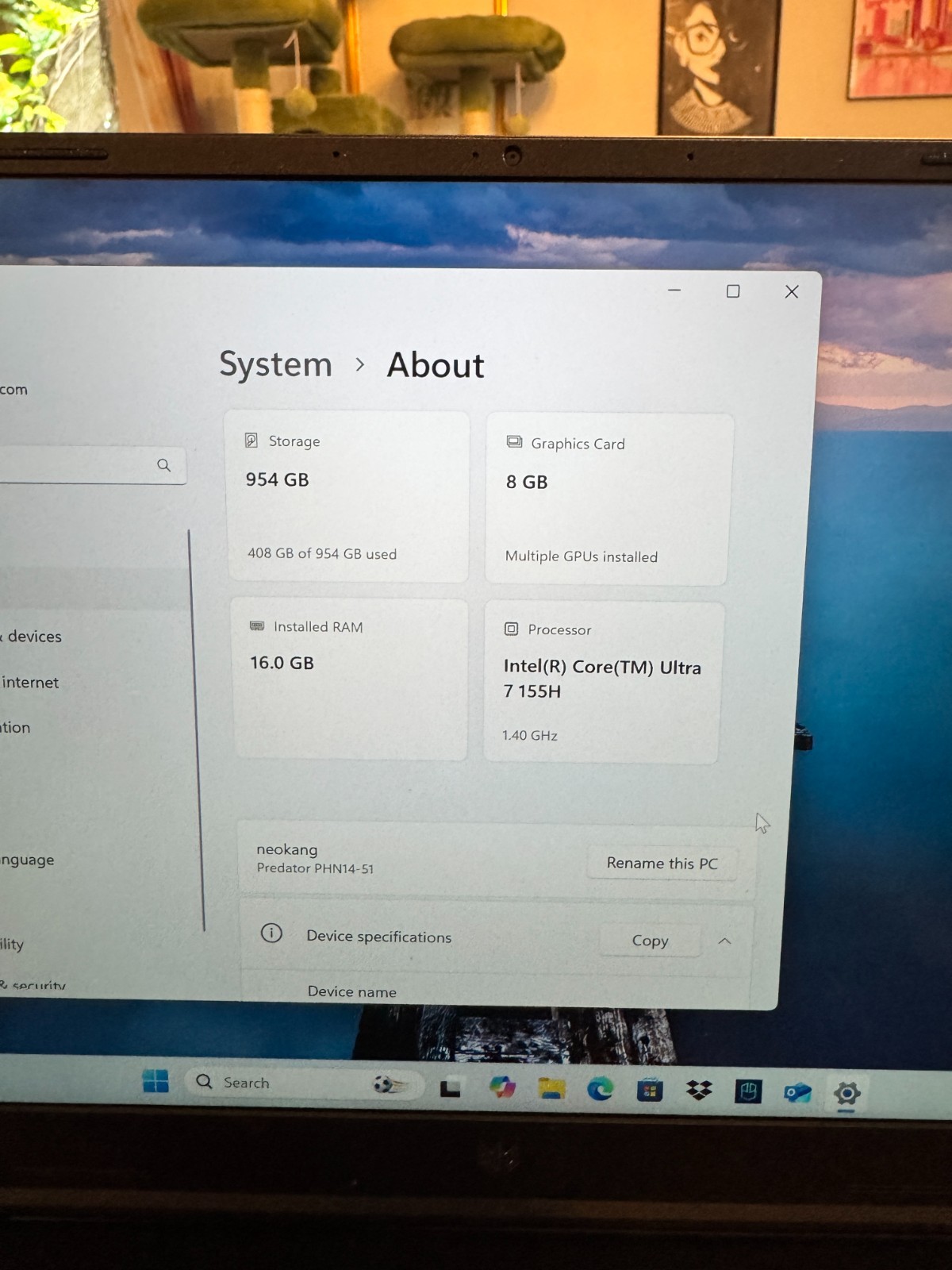Launch Microsoft Edge from the taskbar
Viewport: 952px width, 1270px height.
(x=601, y=1089)
